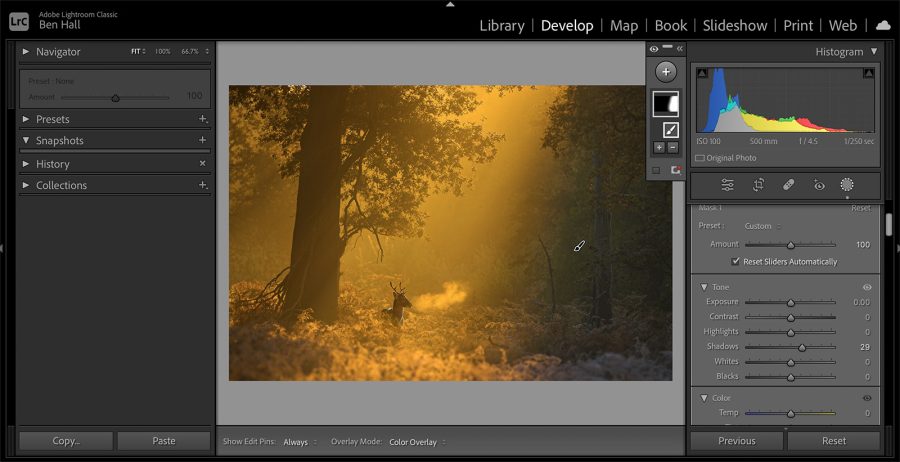Switch to the Map module
The height and width of the screenshot is (462, 900).
tap(624, 26)
